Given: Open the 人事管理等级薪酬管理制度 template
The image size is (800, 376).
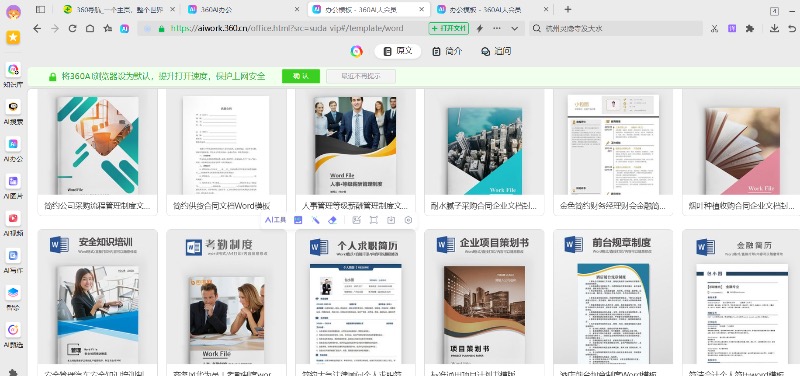Looking at the screenshot, I should tap(356, 152).
